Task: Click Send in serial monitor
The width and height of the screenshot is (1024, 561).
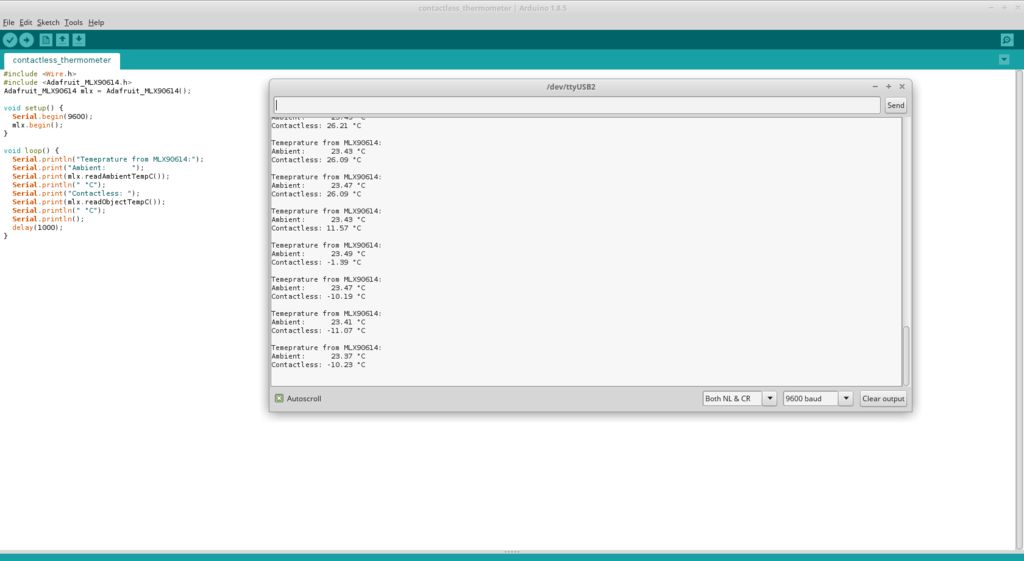Action: 895,105
